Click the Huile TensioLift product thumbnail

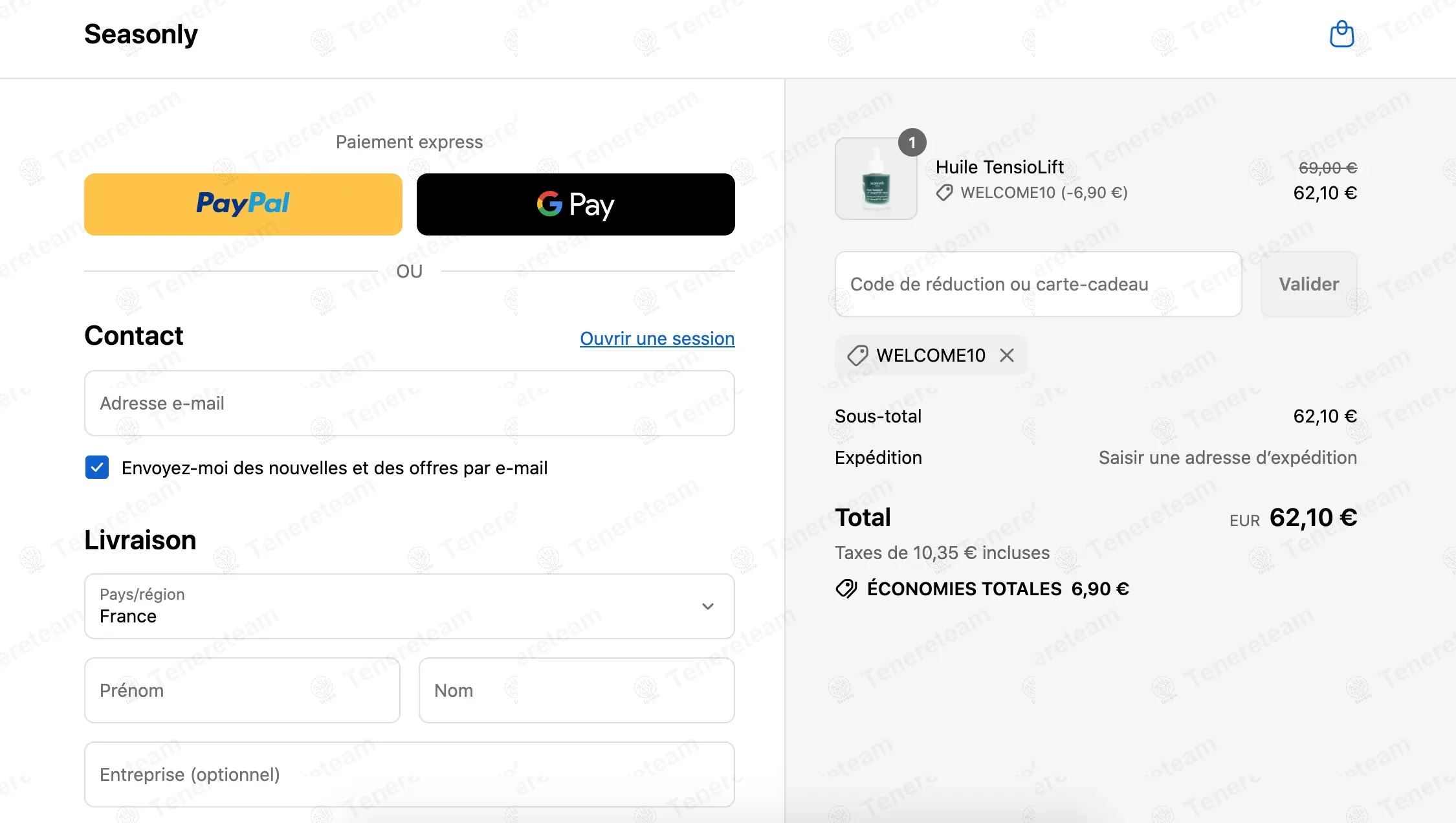pos(876,179)
